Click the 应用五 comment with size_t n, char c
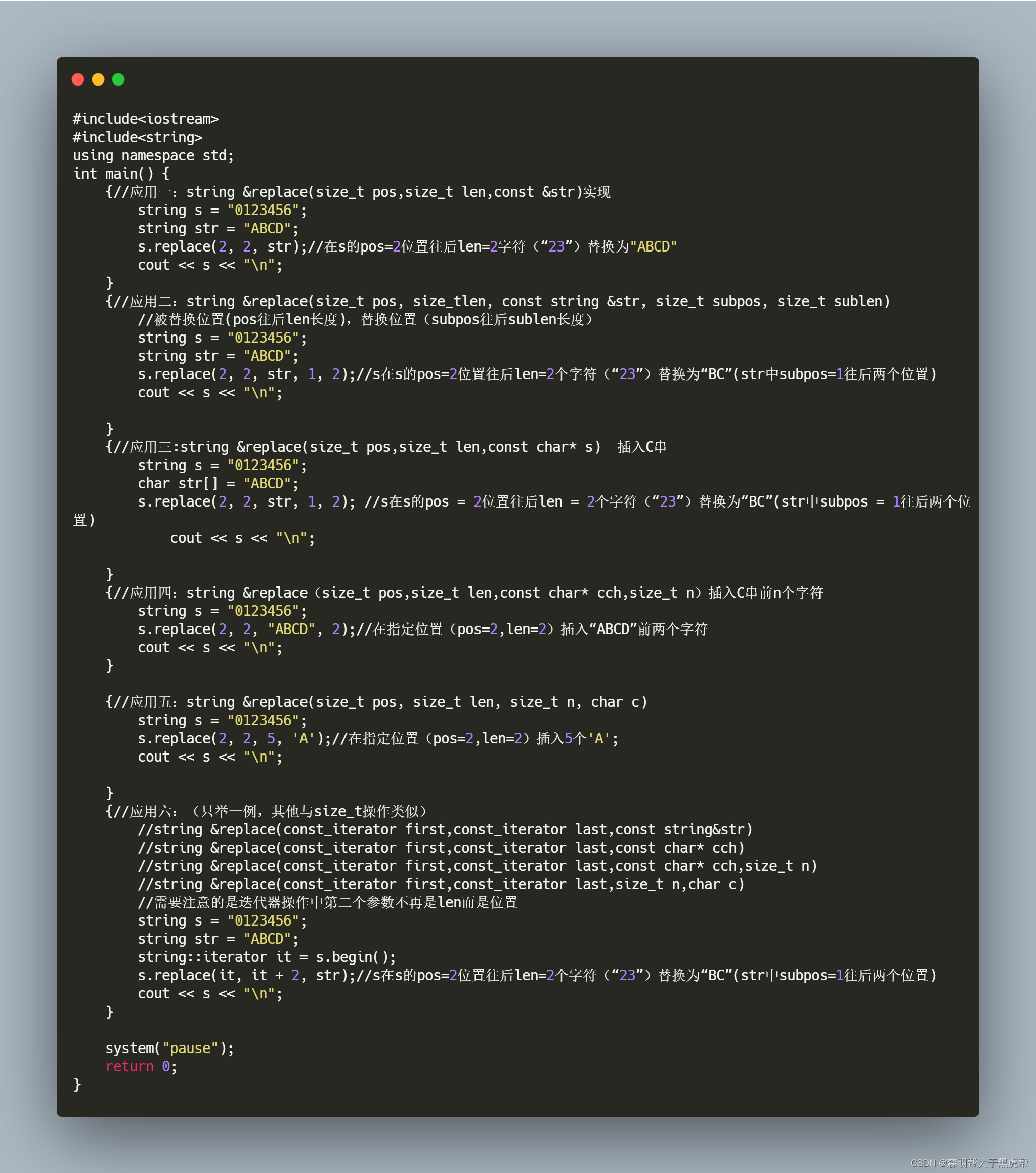The image size is (1036, 1173). point(377,702)
